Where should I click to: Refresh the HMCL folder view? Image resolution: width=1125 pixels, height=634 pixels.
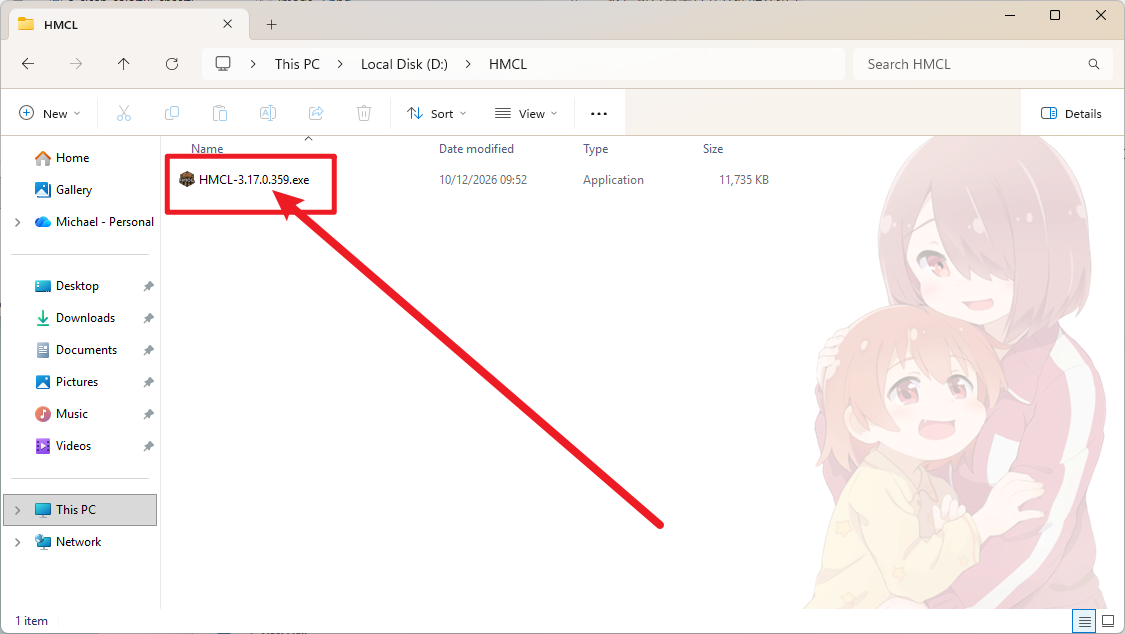click(x=171, y=64)
